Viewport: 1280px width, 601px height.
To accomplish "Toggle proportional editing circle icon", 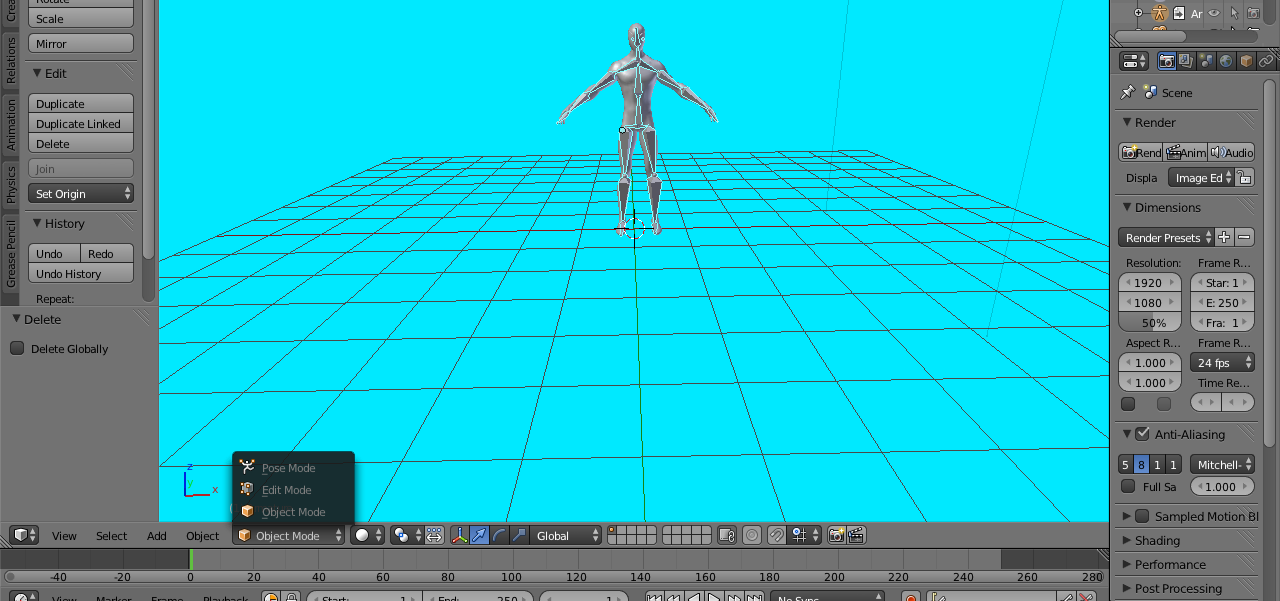I will pos(752,536).
